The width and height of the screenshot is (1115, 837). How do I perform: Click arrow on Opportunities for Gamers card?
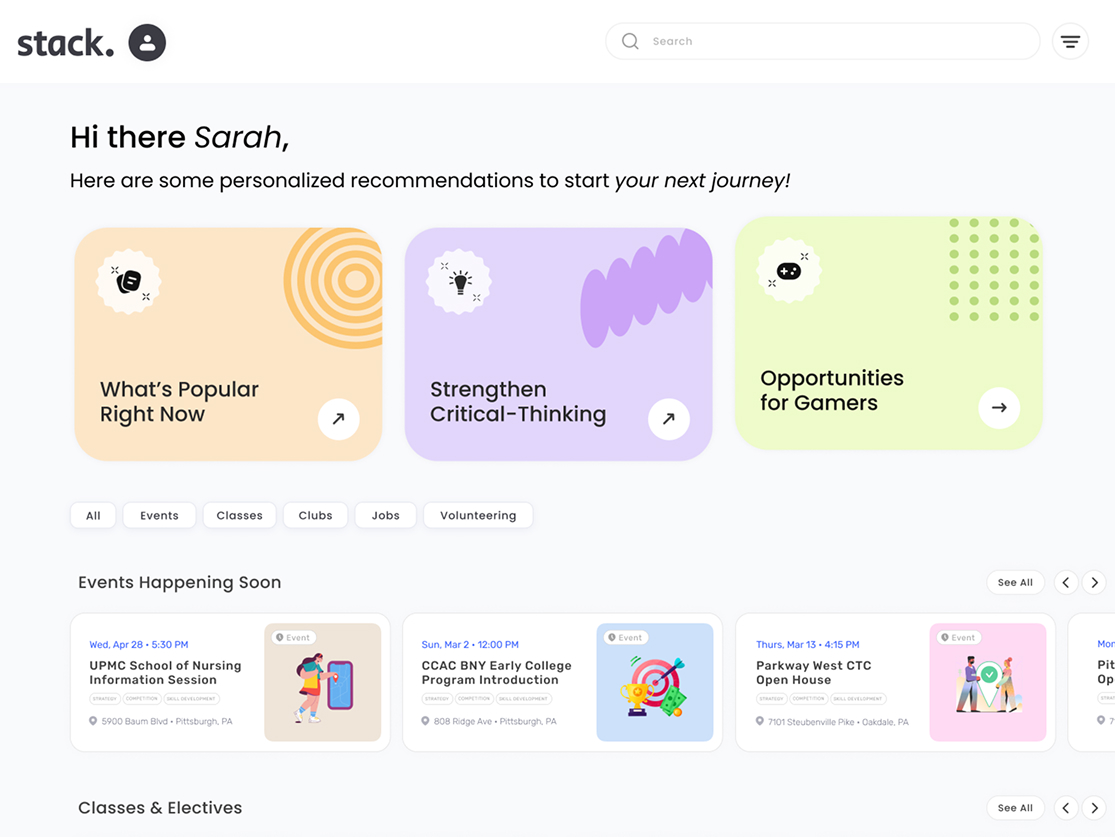pyautogui.click(x=998, y=408)
